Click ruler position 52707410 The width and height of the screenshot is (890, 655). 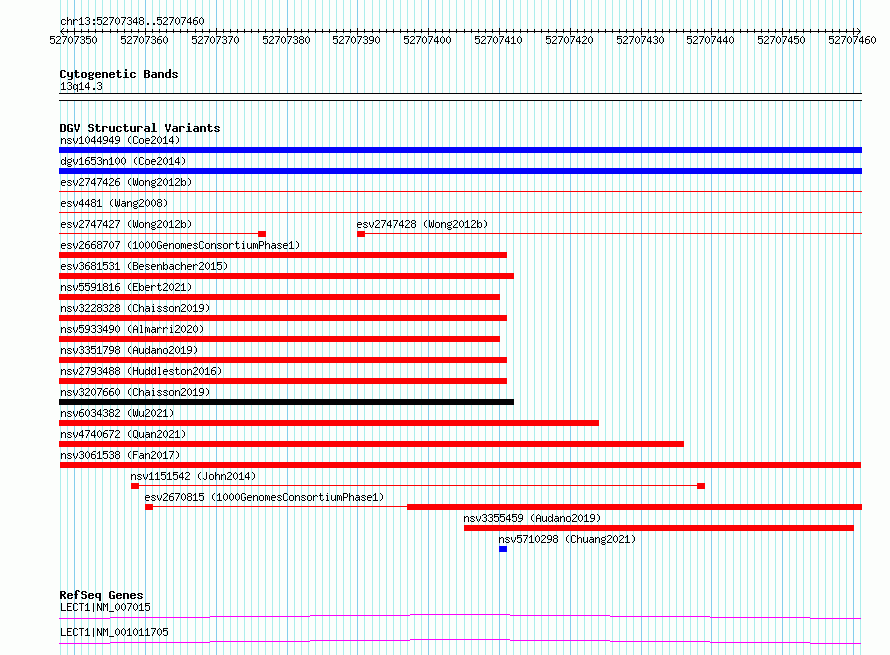click(498, 40)
